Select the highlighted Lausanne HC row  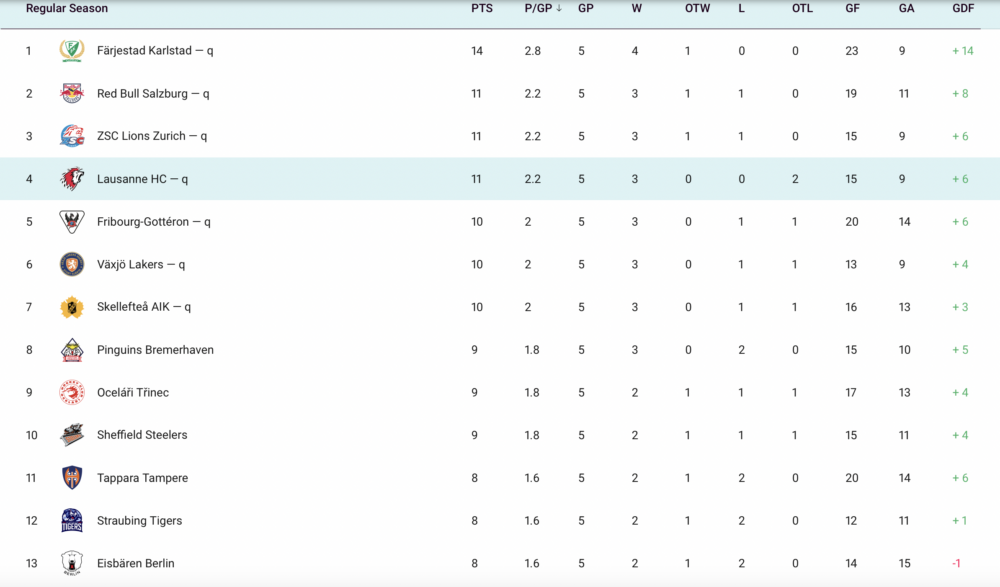pos(500,179)
